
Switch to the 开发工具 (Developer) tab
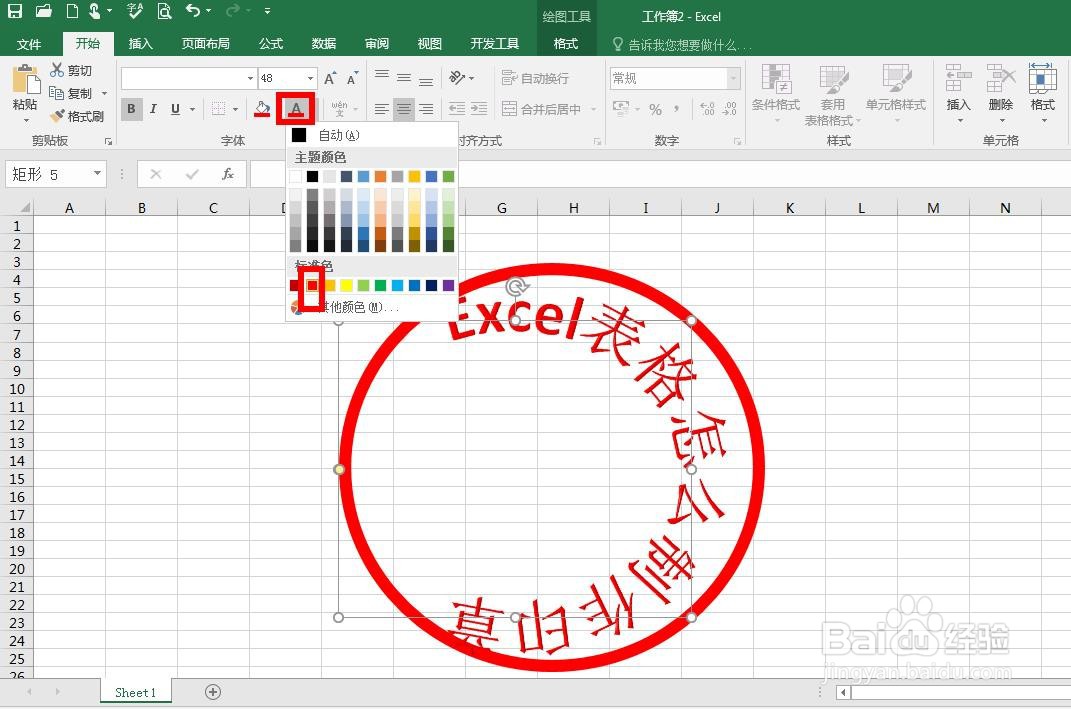[x=495, y=44]
